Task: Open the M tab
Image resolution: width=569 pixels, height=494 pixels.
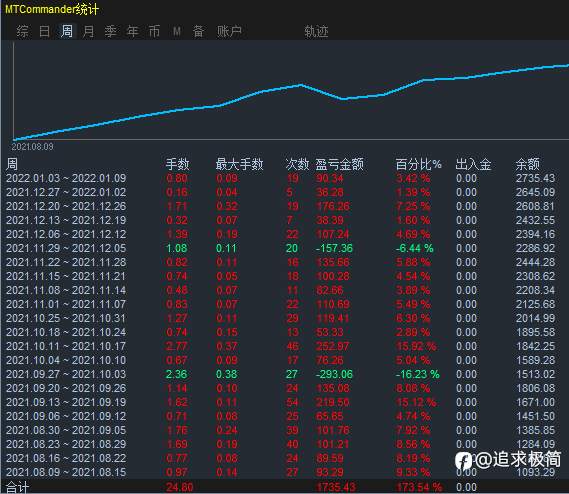Action: point(177,31)
